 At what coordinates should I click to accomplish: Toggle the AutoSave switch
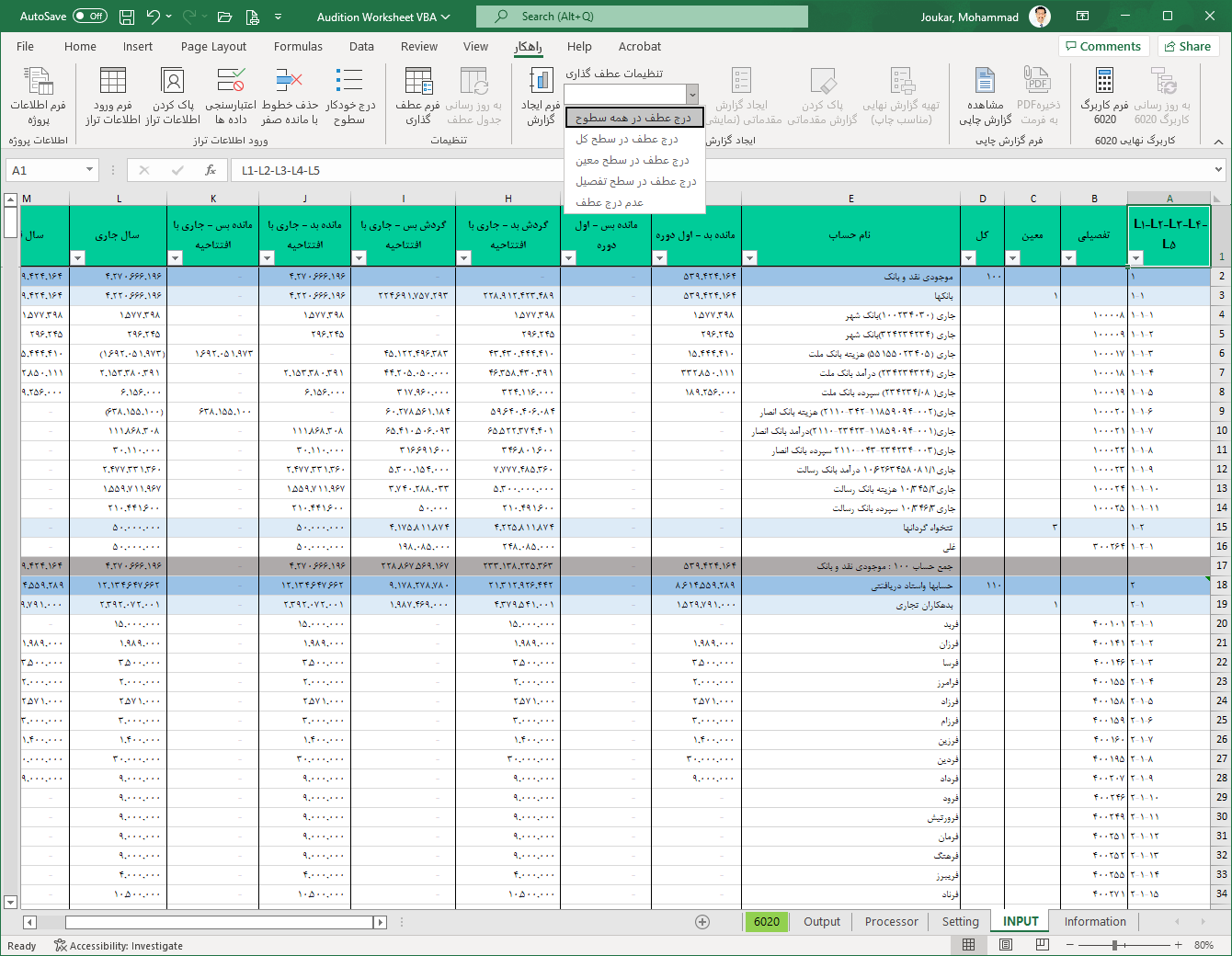(89, 17)
